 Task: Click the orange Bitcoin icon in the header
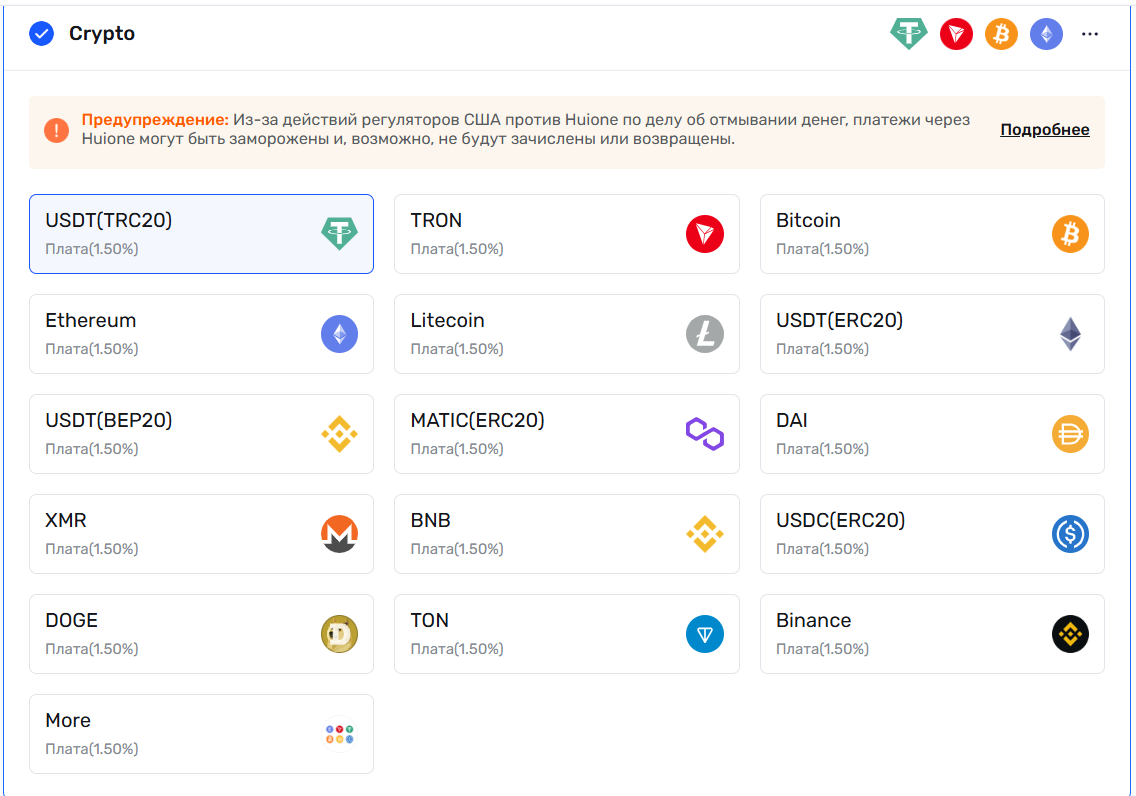click(1001, 34)
